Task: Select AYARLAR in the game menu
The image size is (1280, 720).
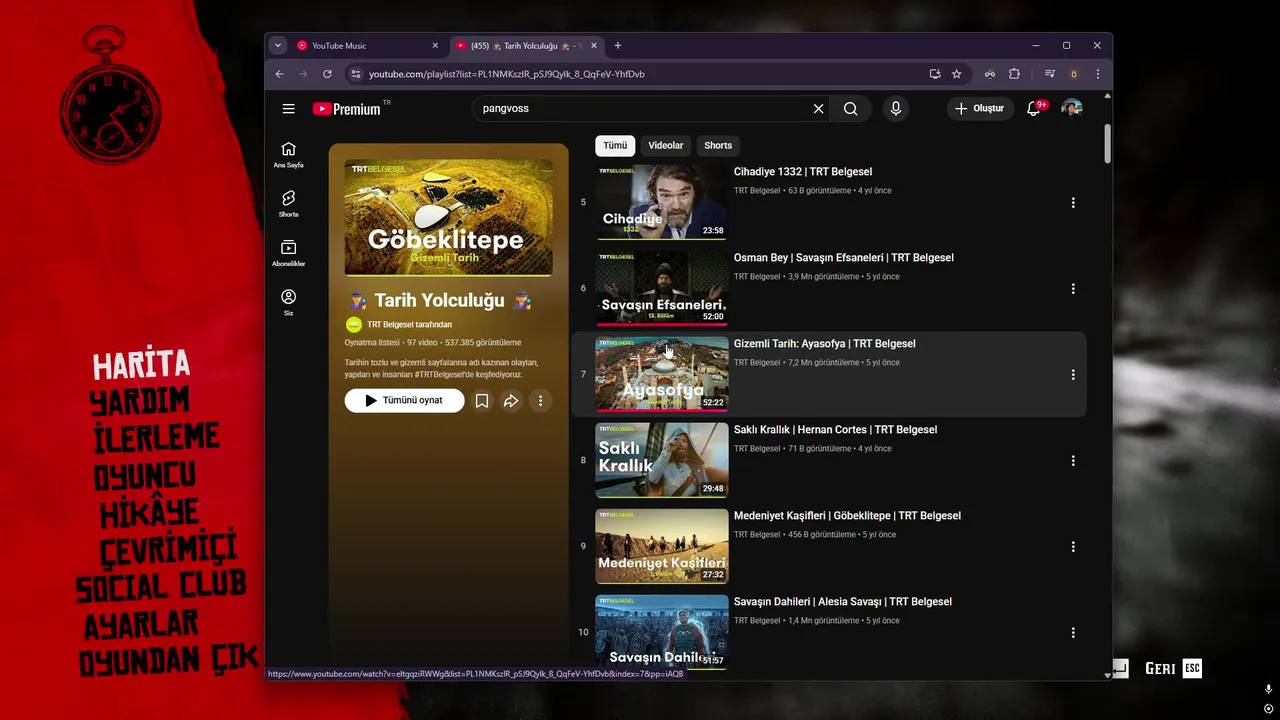Action: click(x=140, y=626)
